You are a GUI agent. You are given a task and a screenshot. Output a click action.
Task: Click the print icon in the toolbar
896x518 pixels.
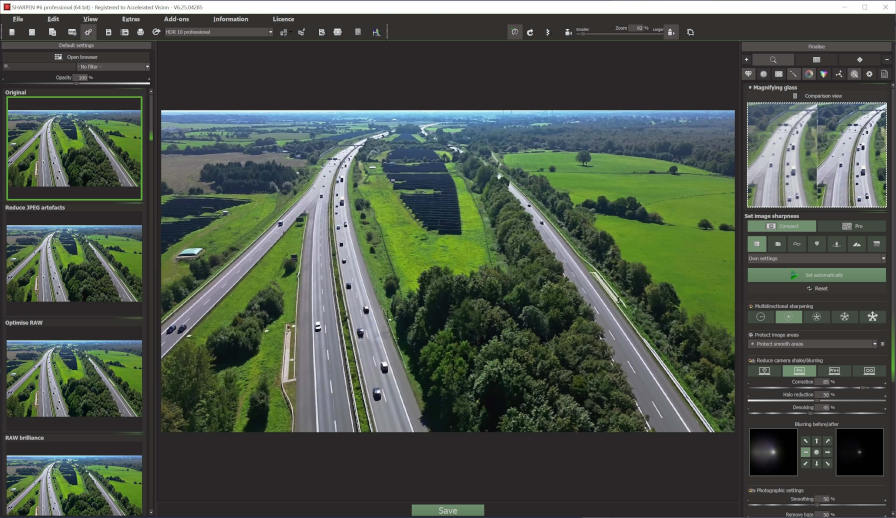[140, 32]
